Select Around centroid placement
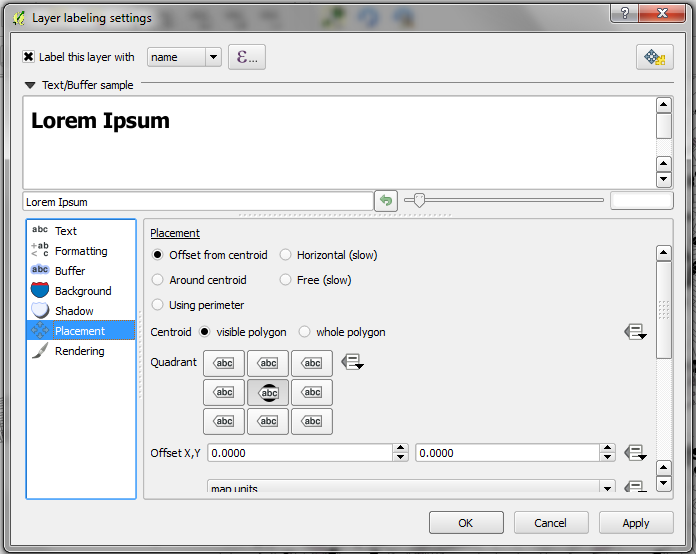This screenshot has height=554, width=696. 157,280
